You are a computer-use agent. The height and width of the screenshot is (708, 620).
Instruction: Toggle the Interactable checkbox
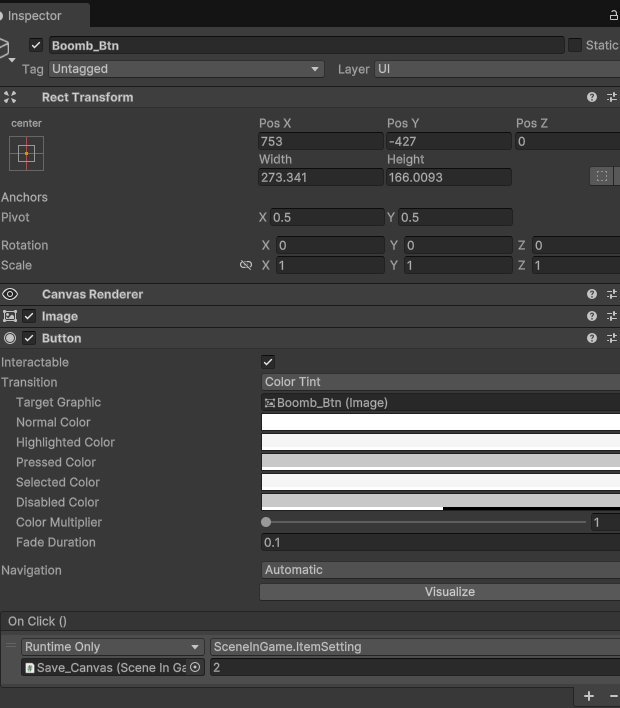268,362
